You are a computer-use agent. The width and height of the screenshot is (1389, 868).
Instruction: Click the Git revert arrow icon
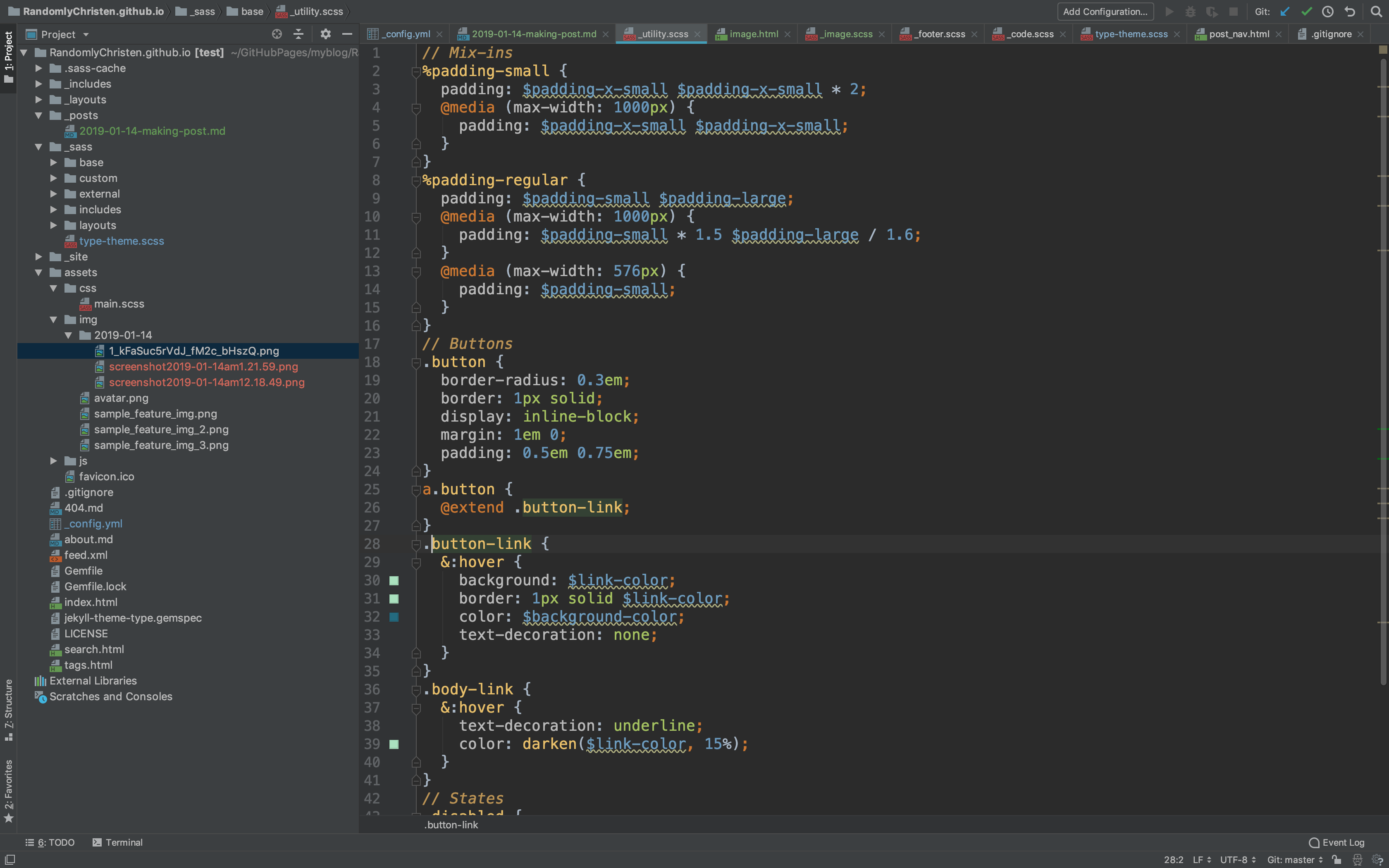click(1349, 12)
